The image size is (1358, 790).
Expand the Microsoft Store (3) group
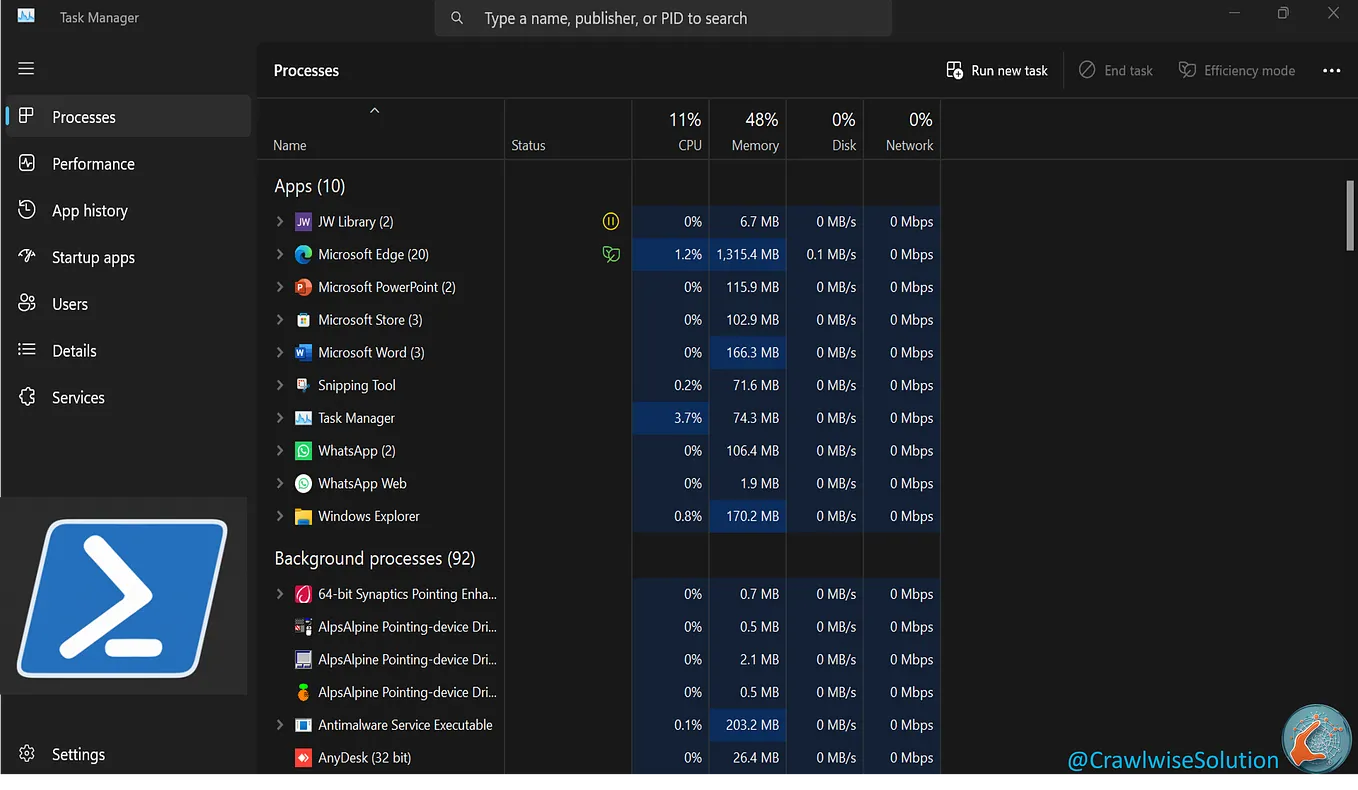280,320
